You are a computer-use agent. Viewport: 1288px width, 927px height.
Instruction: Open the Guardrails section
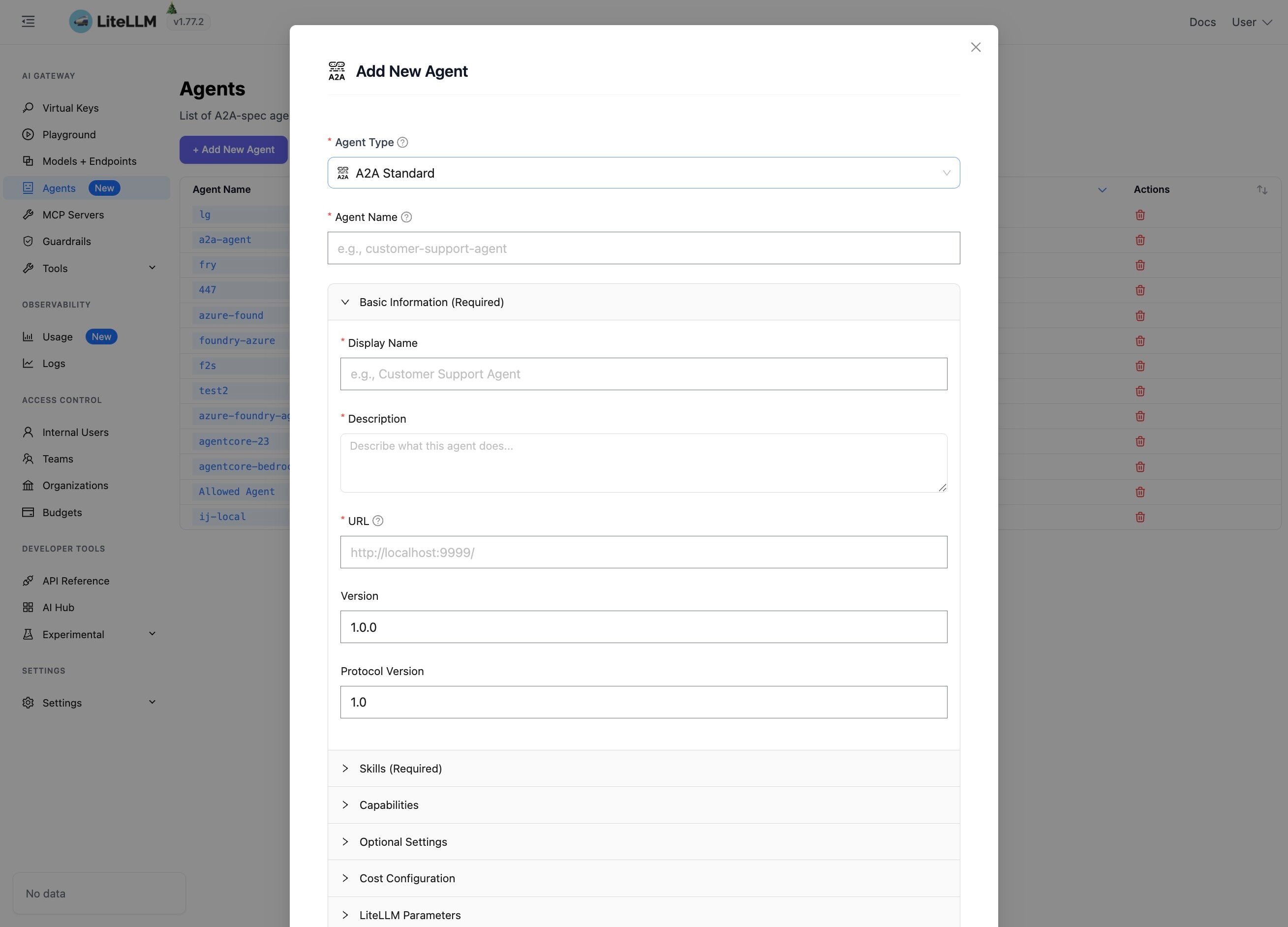point(66,241)
